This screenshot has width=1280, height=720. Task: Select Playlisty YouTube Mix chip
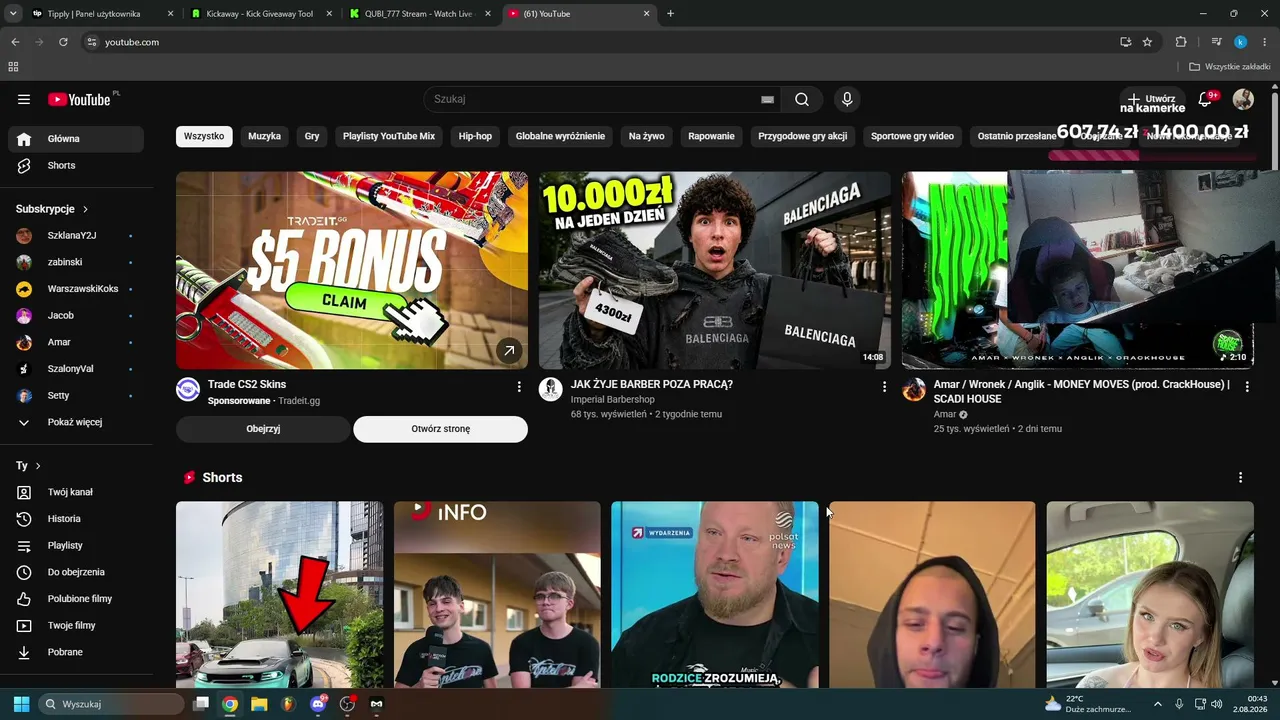tap(389, 136)
